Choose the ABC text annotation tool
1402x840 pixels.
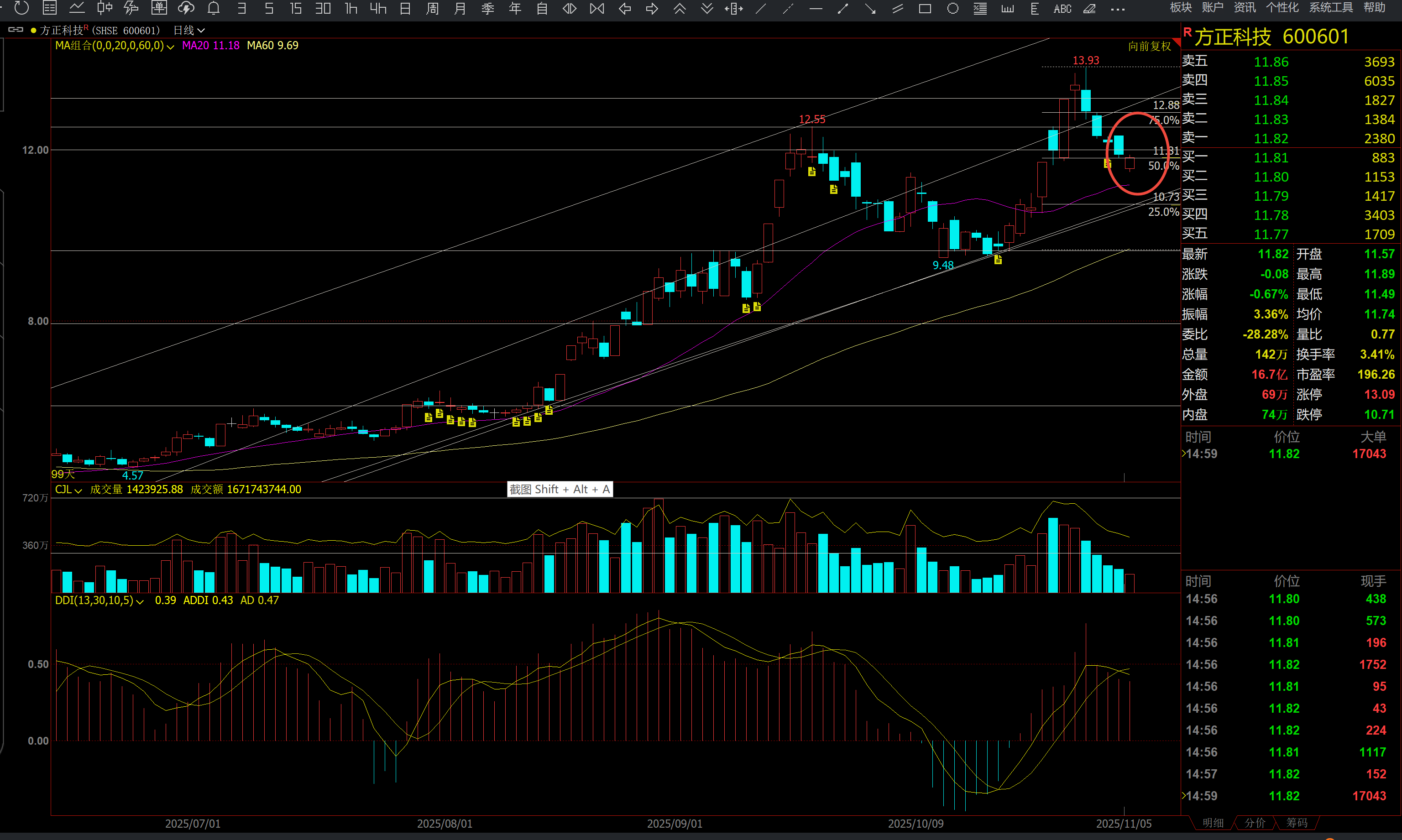1062,9
